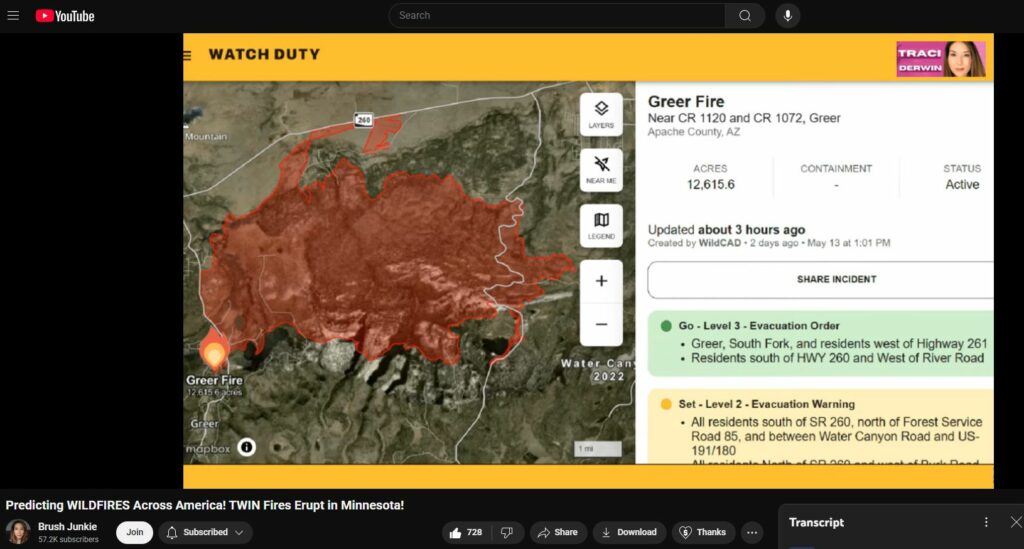
Task: Click the Watch Duty logo text
Action: pos(264,55)
